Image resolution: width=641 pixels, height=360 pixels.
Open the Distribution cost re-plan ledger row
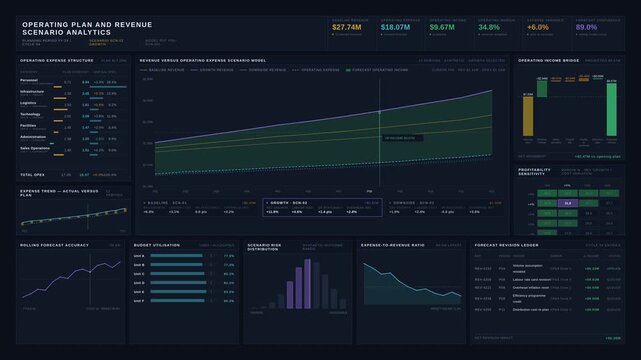pos(547,310)
